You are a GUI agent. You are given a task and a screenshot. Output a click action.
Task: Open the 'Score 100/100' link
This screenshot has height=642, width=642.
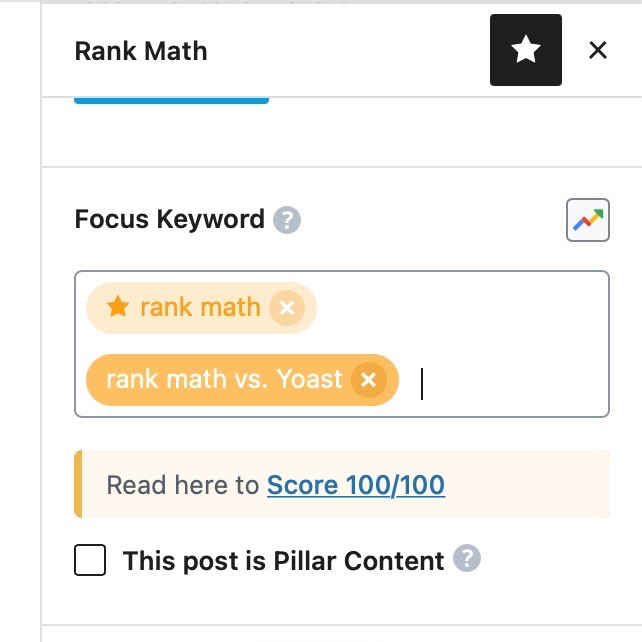click(x=356, y=485)
